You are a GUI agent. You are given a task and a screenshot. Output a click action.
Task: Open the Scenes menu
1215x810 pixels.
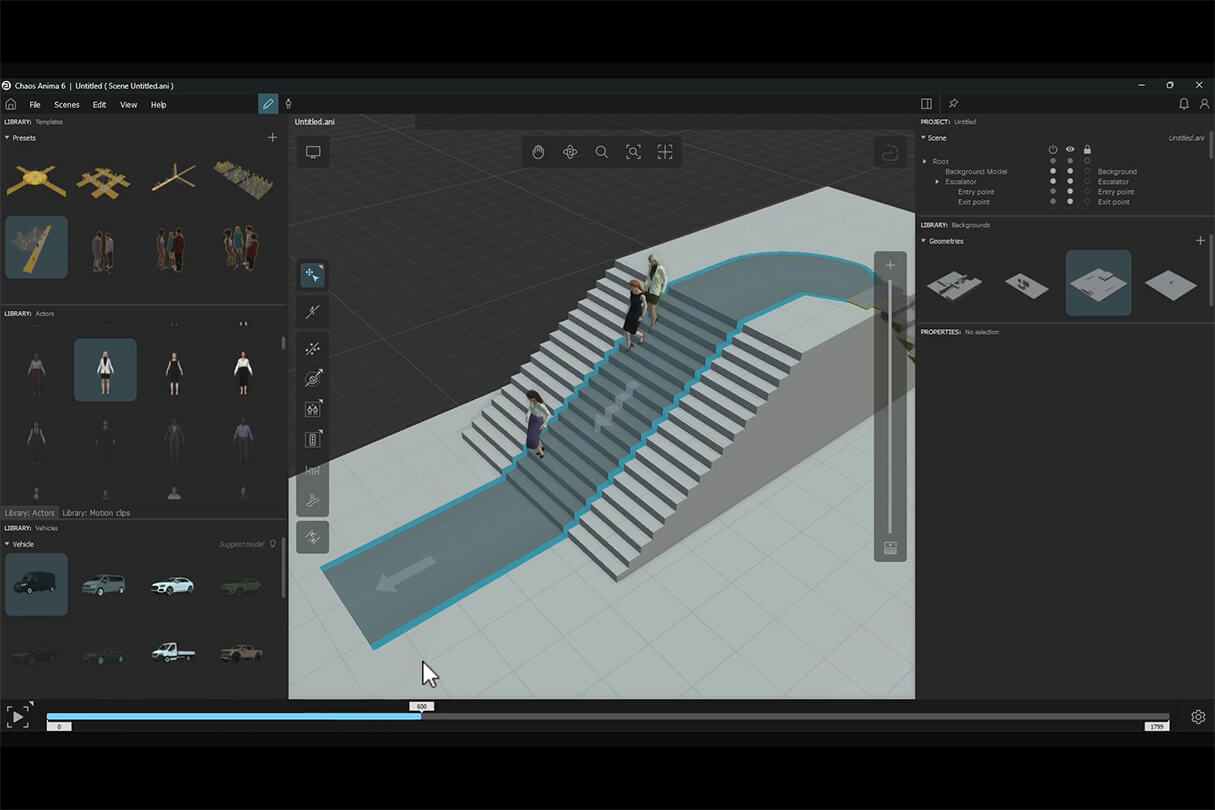67,105
